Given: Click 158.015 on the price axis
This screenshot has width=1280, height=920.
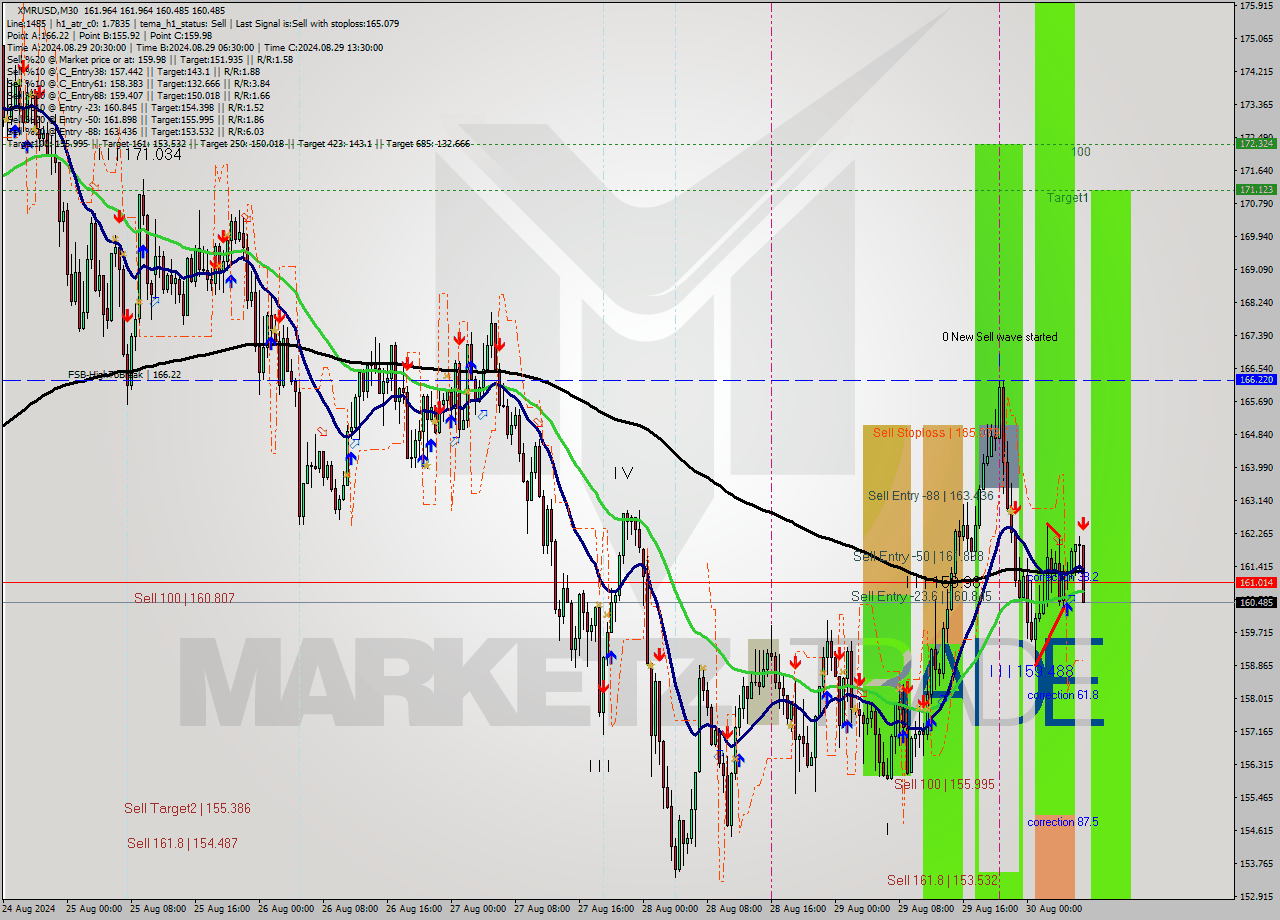Looking at the screenshot, I should coord(1256,699).
